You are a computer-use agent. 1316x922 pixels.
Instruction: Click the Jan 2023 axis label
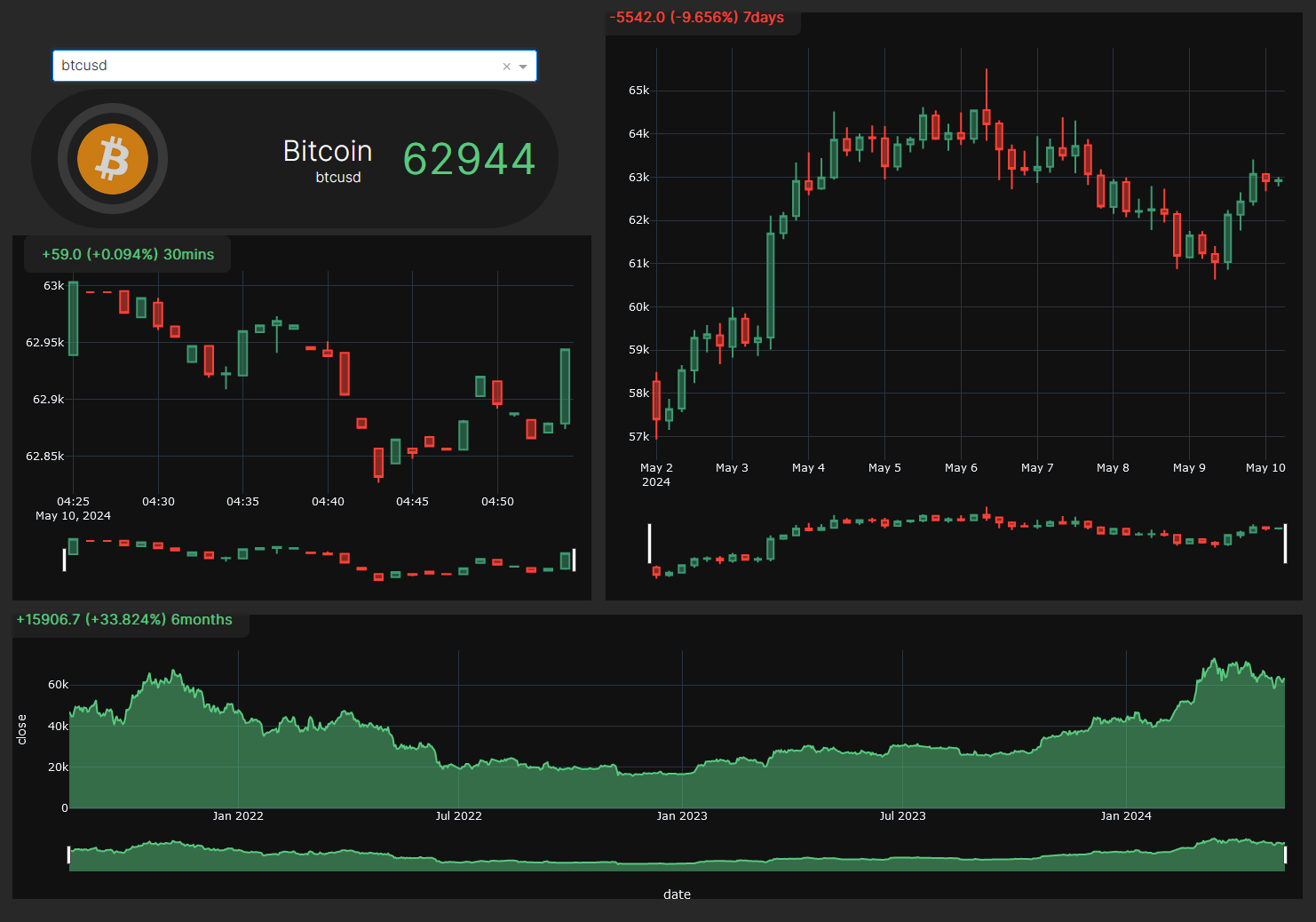pos(682,816)
